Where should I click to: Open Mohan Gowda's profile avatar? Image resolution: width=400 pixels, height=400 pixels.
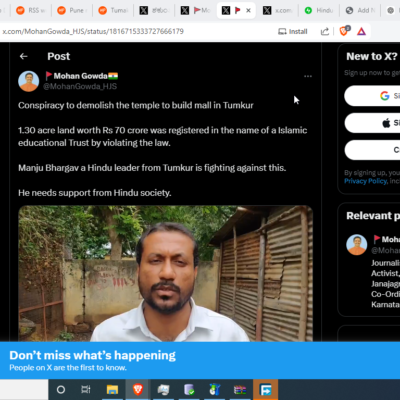tap(28, 81)
